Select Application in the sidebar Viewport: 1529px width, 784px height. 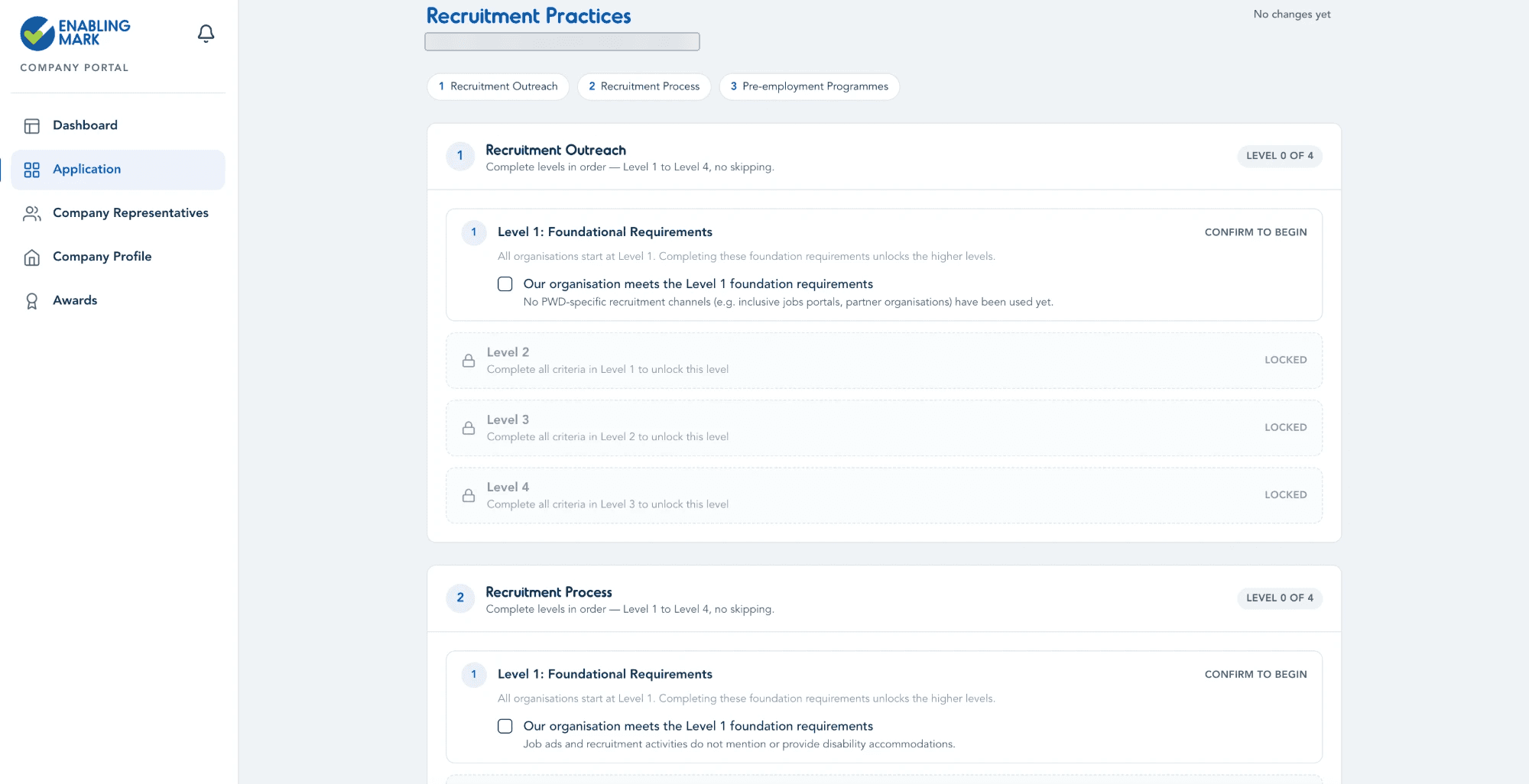pyautogui.click(x=118, y=170)
